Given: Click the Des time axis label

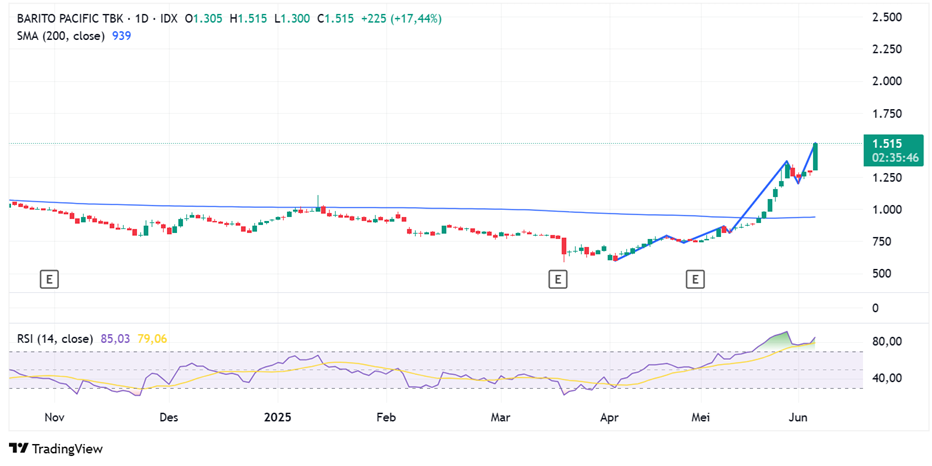Looking at the screenshot, I should 169,418.
